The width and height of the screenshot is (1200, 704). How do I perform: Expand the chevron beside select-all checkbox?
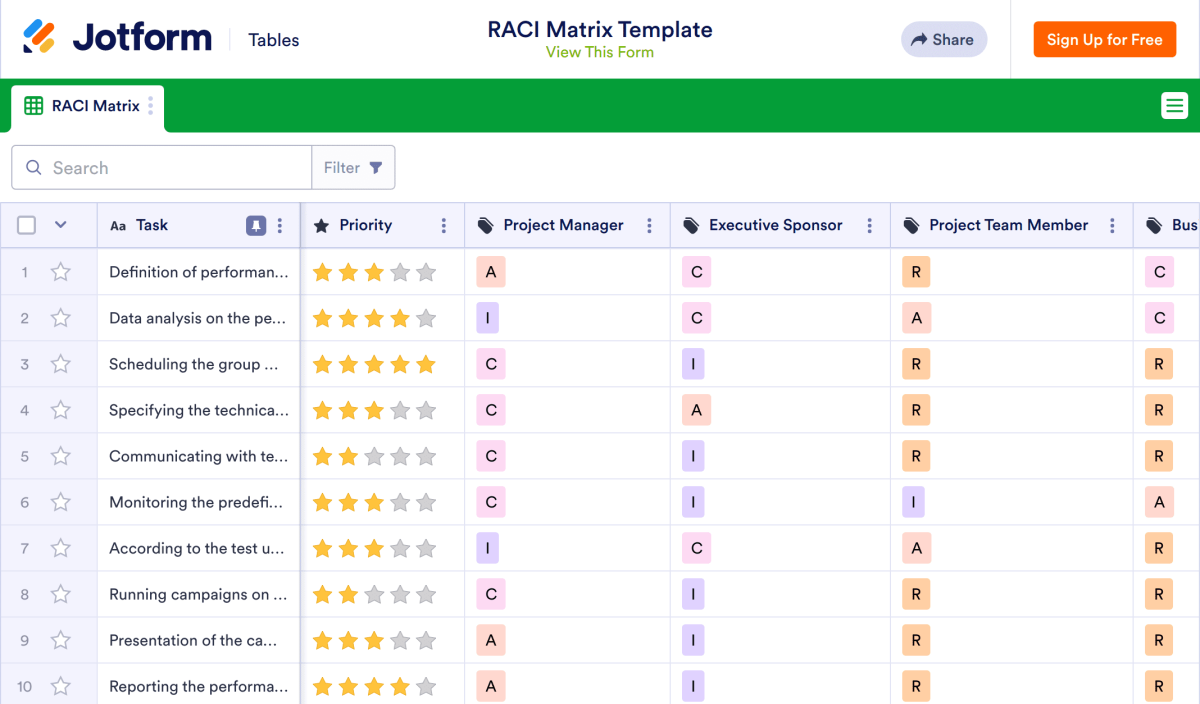[60, 226]
